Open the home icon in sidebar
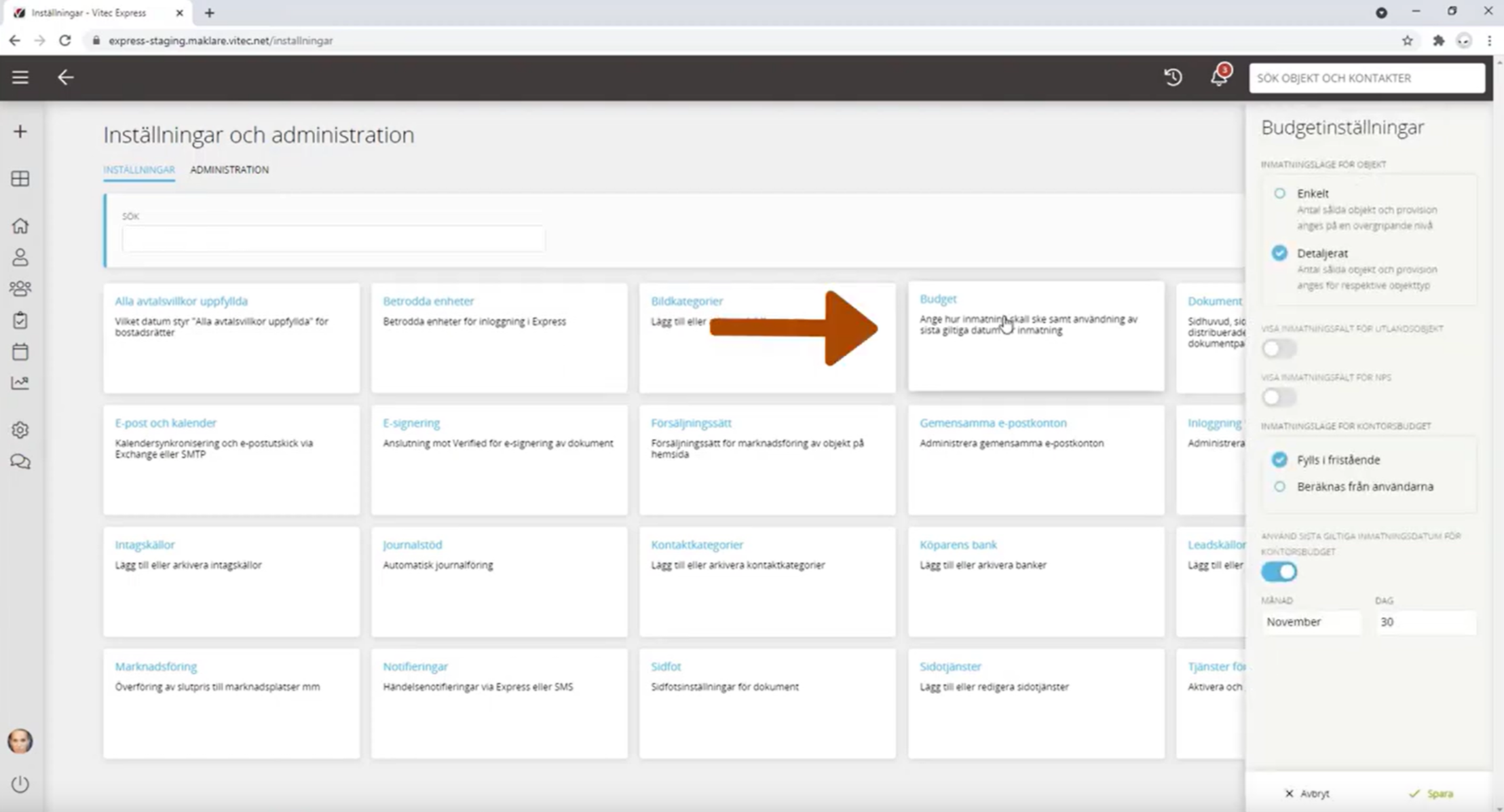1504x812 pixels. tap(20, 226)
